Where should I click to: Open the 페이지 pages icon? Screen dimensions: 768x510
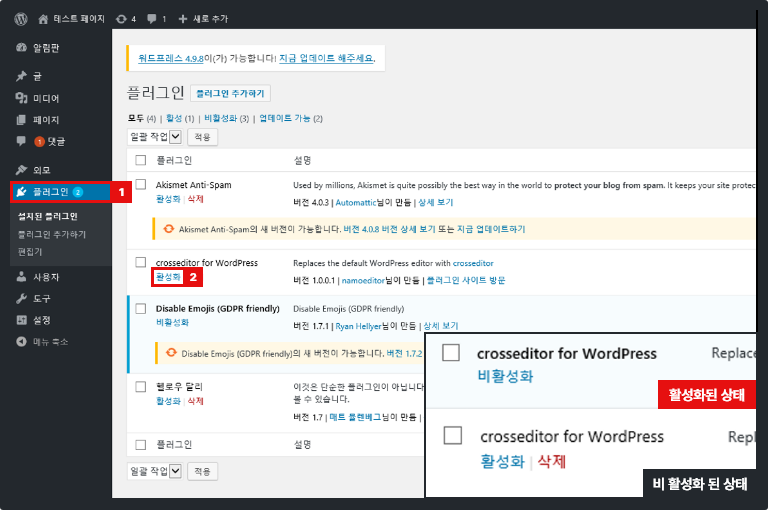pos(21,120)
